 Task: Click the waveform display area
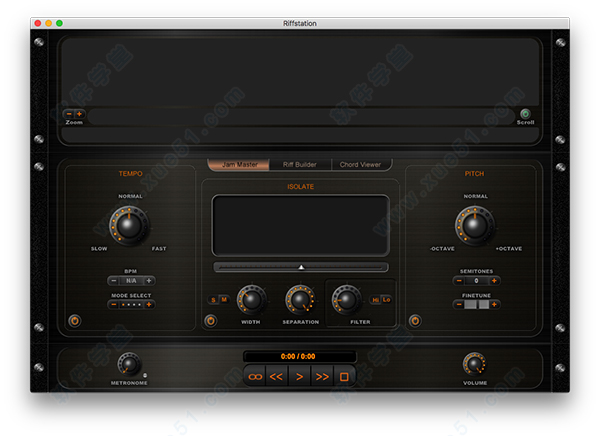pyautogui.click(x=300, y=72)
